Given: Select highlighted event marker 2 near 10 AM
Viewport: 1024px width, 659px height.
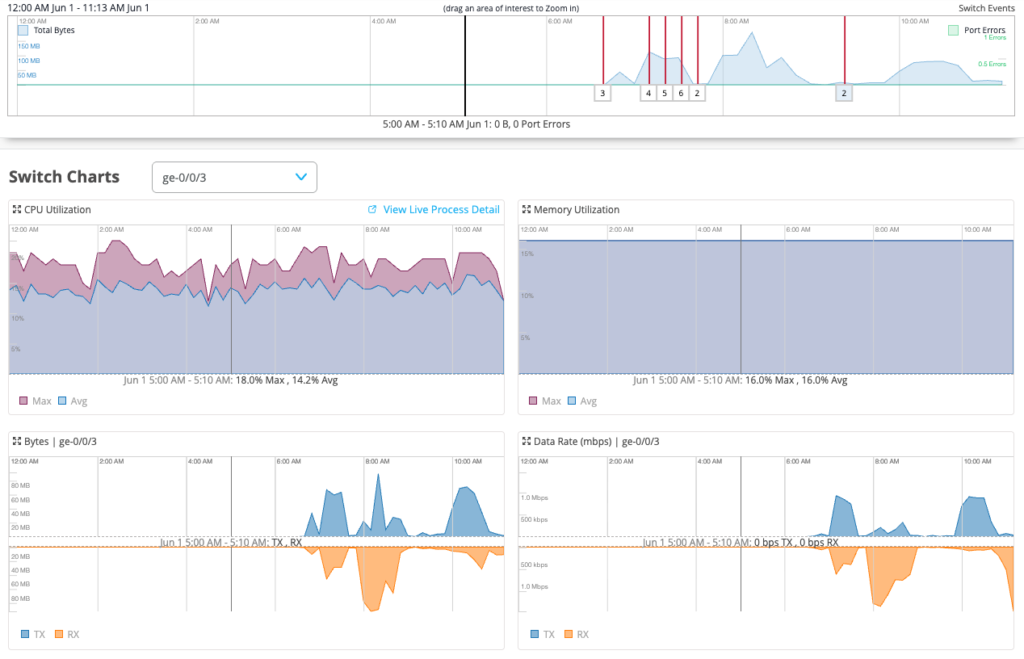Looking at the screenshot, I should pos(844,93).
